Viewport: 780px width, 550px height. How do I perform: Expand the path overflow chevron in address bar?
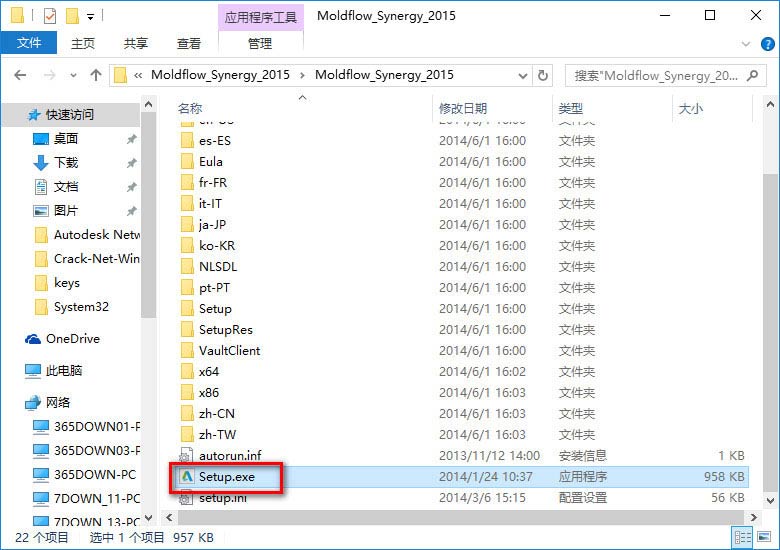point(138,76)
